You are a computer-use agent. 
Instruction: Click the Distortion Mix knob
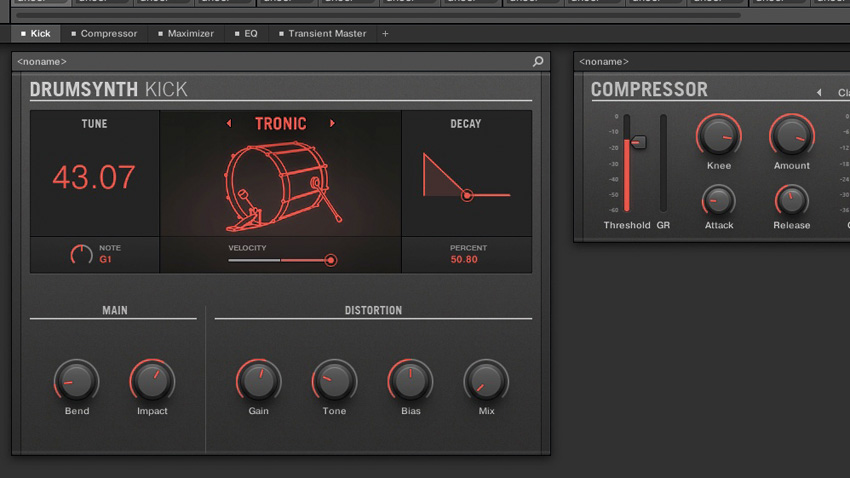486,381
